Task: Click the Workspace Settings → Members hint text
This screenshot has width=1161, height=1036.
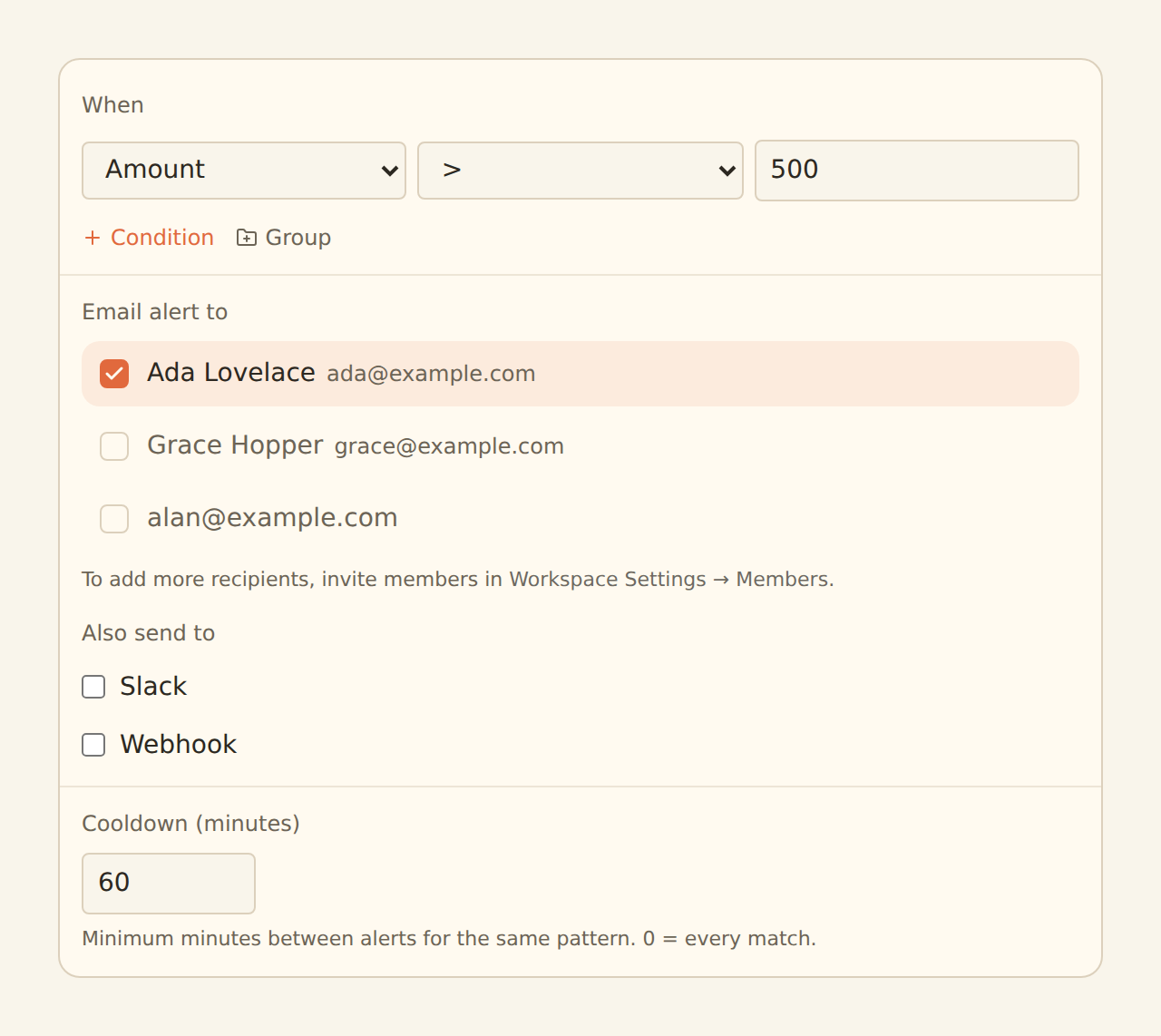Action: pyautogui.click(x=458, y=580)
